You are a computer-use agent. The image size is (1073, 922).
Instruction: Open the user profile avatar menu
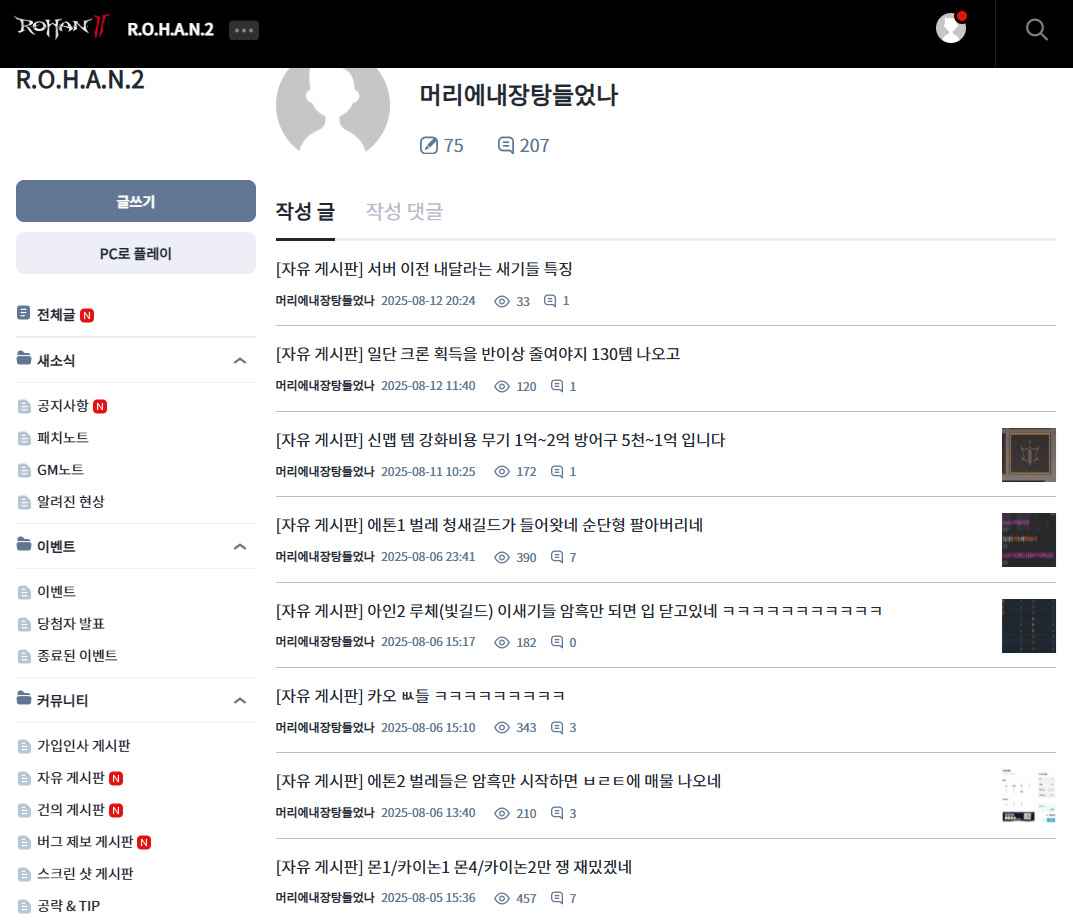pyautogui.click(x=951, y=28)
